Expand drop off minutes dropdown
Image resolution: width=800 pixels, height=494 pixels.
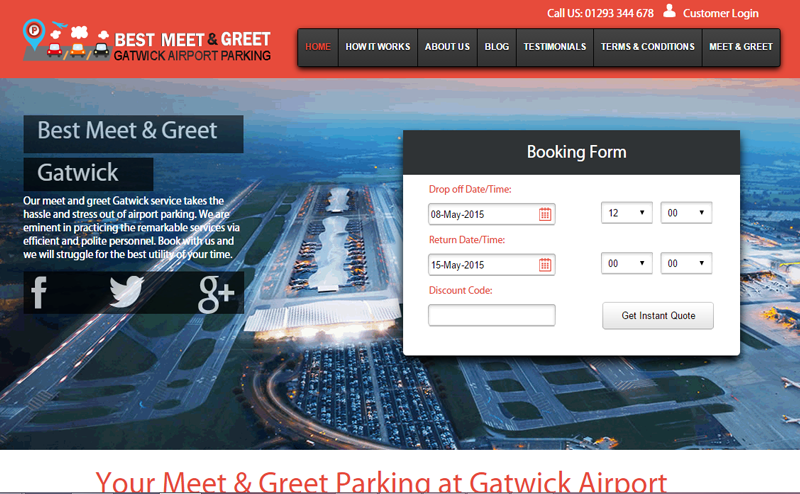(x=686, y=213)
